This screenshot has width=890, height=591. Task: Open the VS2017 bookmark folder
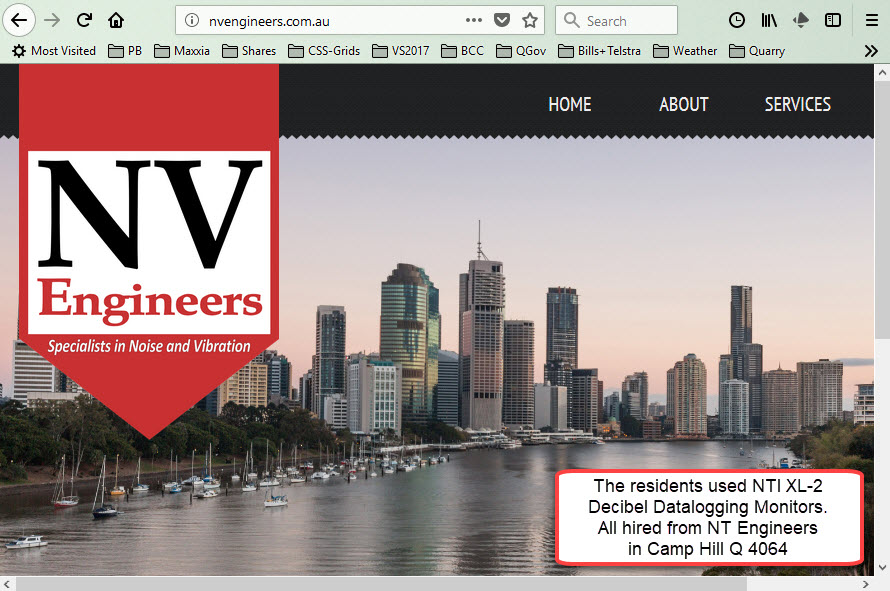coord(400,51)
